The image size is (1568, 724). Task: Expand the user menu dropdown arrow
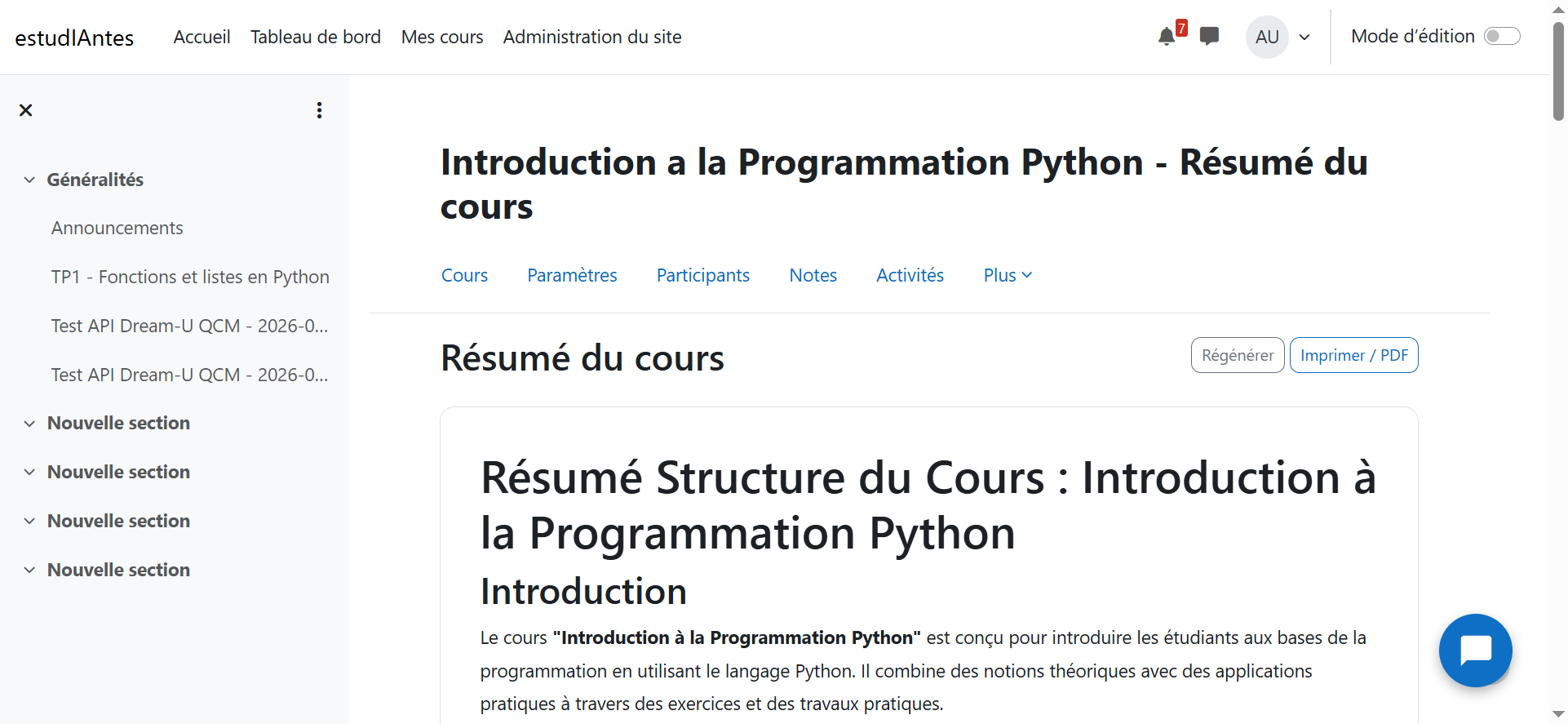tap(1304, 38)
